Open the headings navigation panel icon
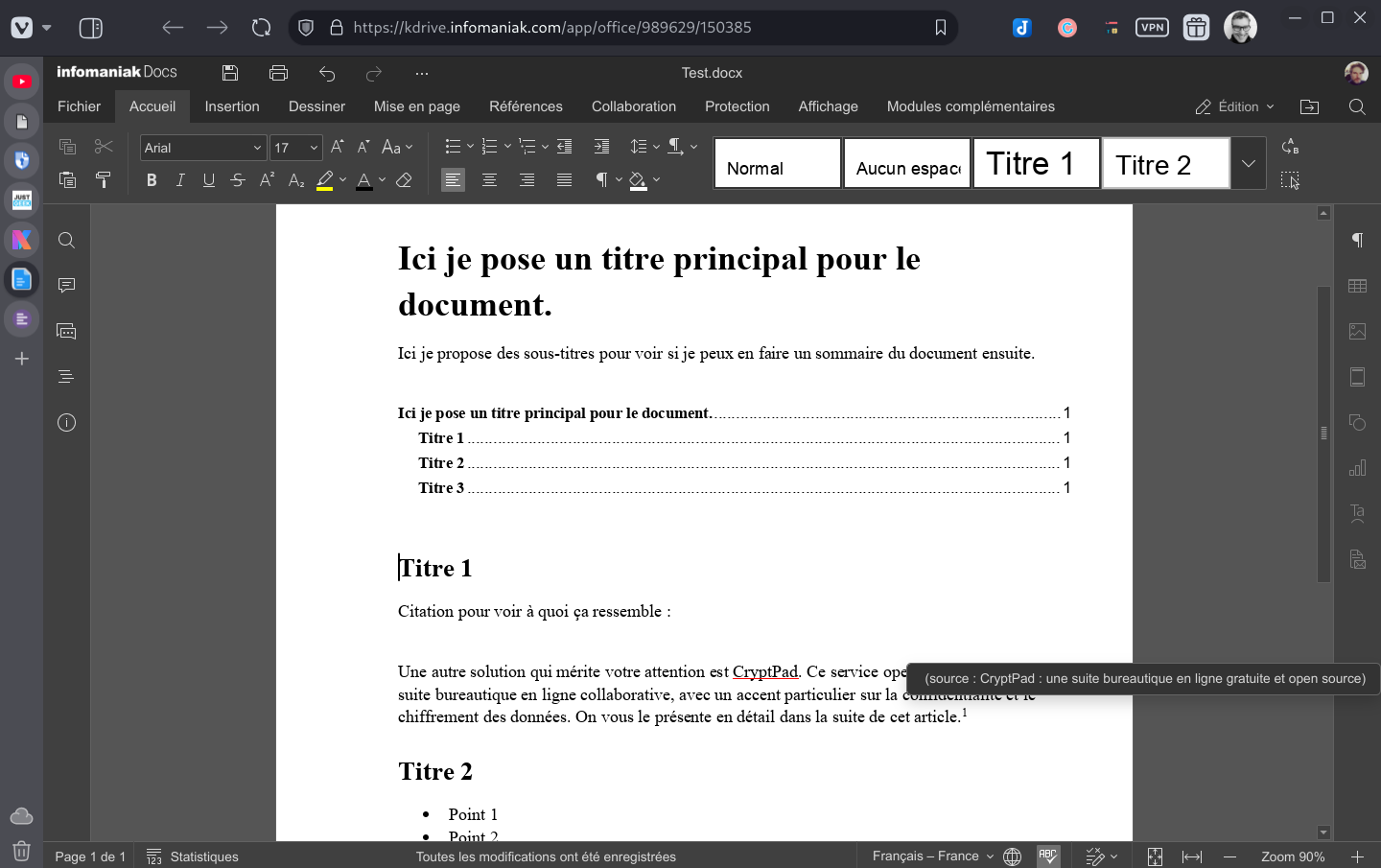 point(66,377)
